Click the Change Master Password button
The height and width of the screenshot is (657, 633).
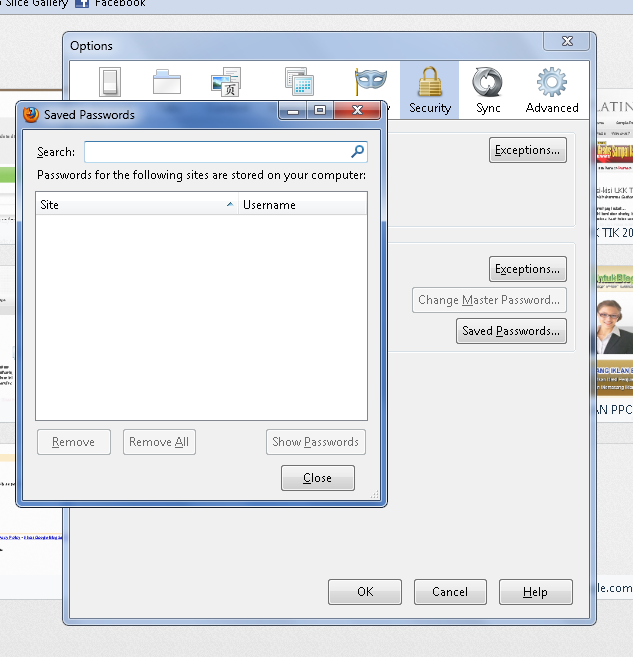[489, 300]
